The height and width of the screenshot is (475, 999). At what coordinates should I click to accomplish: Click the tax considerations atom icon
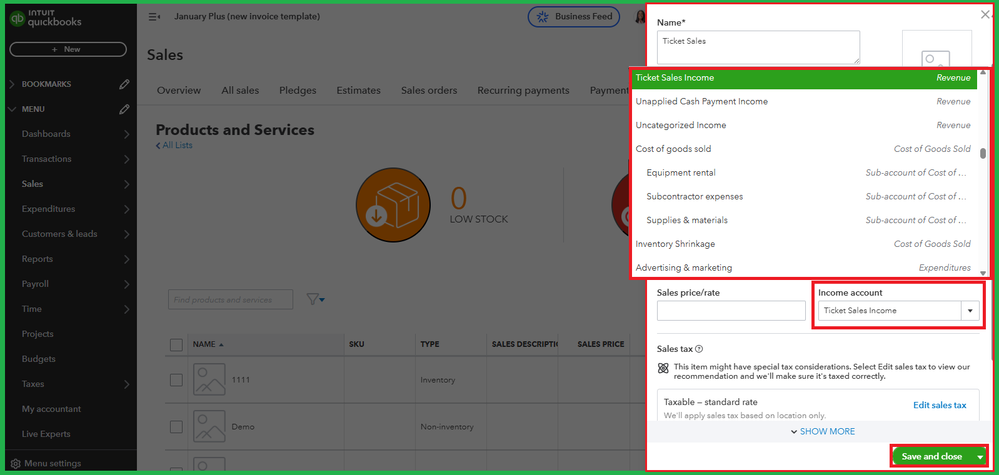click(x=663, y=367)
